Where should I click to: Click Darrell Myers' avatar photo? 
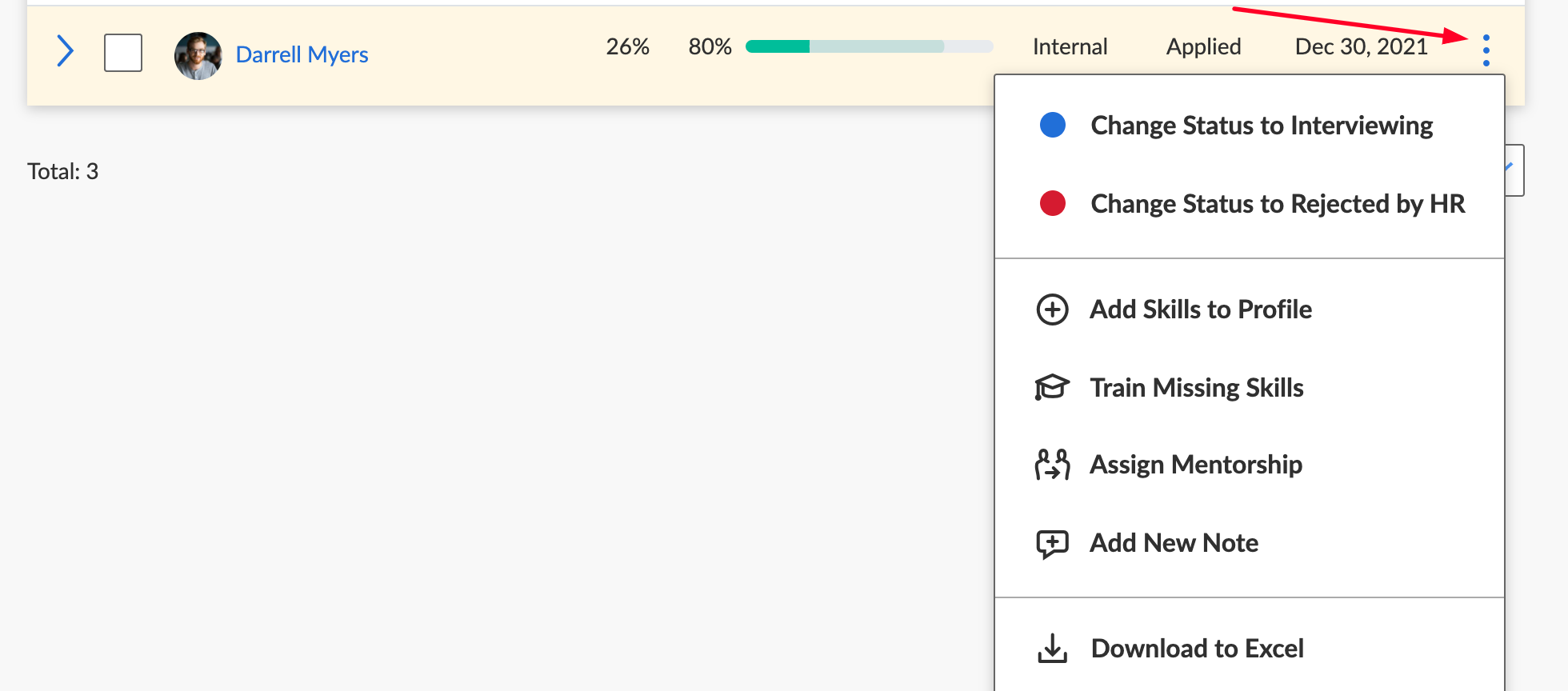[x=198, y=55]
